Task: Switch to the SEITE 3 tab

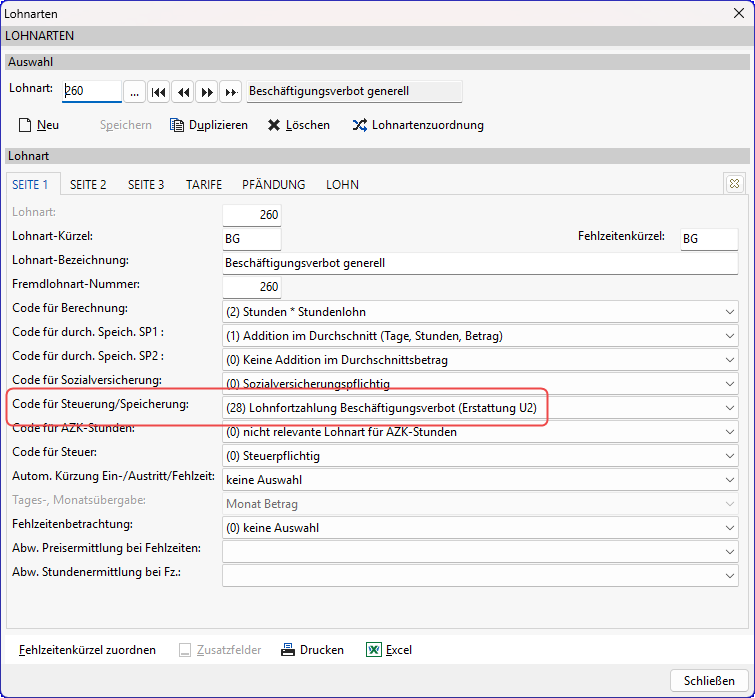Action: pyautogui.click(x=146, y=185)
